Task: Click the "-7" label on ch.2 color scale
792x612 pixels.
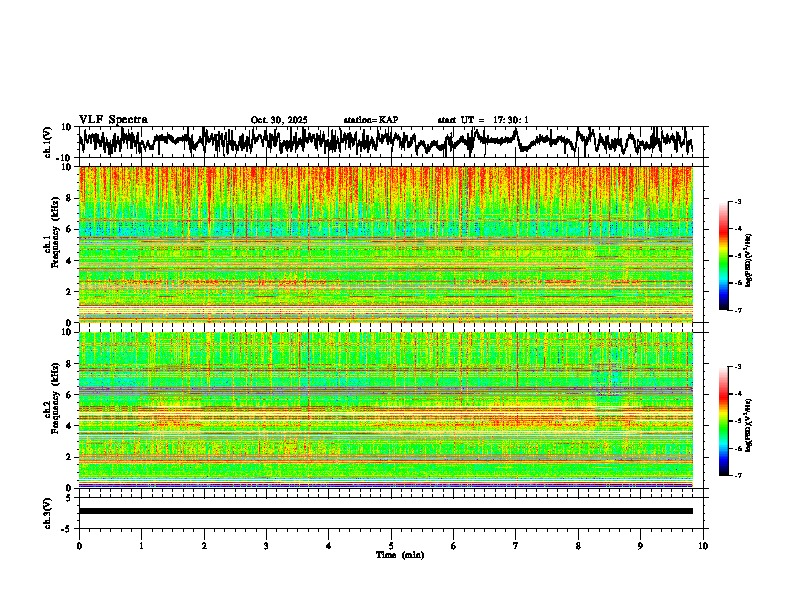Action: pyautogui.click(x=737, y=475)
